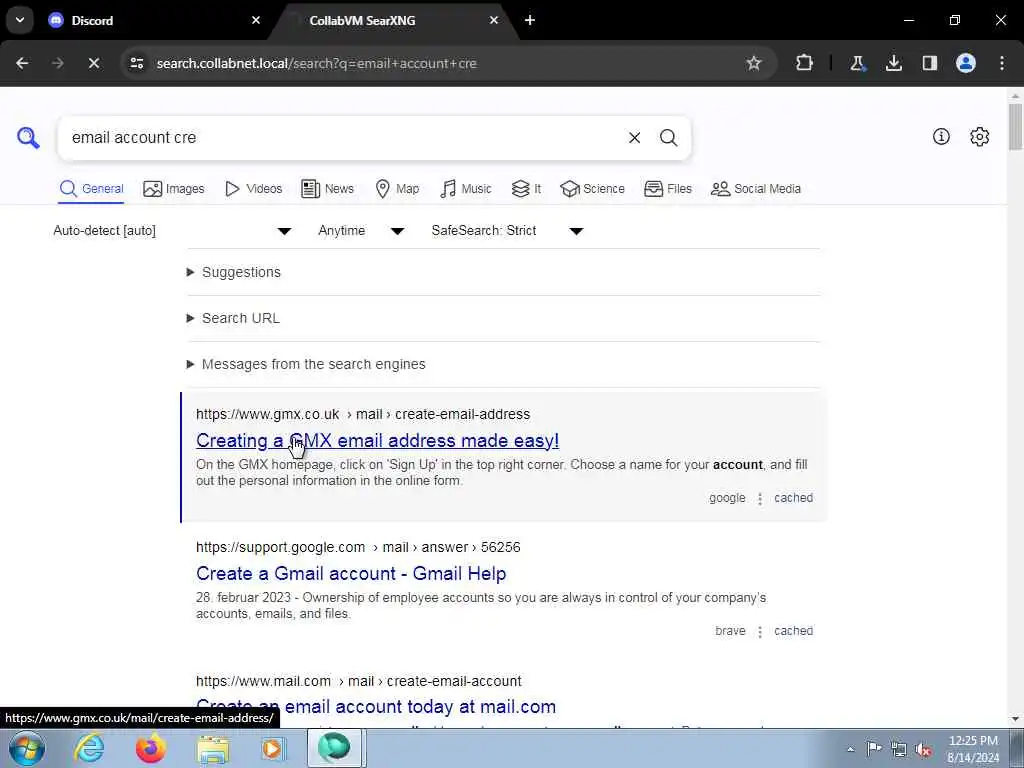Click the page vertical scrollbar thumb
1024x768 pixels.
pyautogui.click(x=1015, y=126)
